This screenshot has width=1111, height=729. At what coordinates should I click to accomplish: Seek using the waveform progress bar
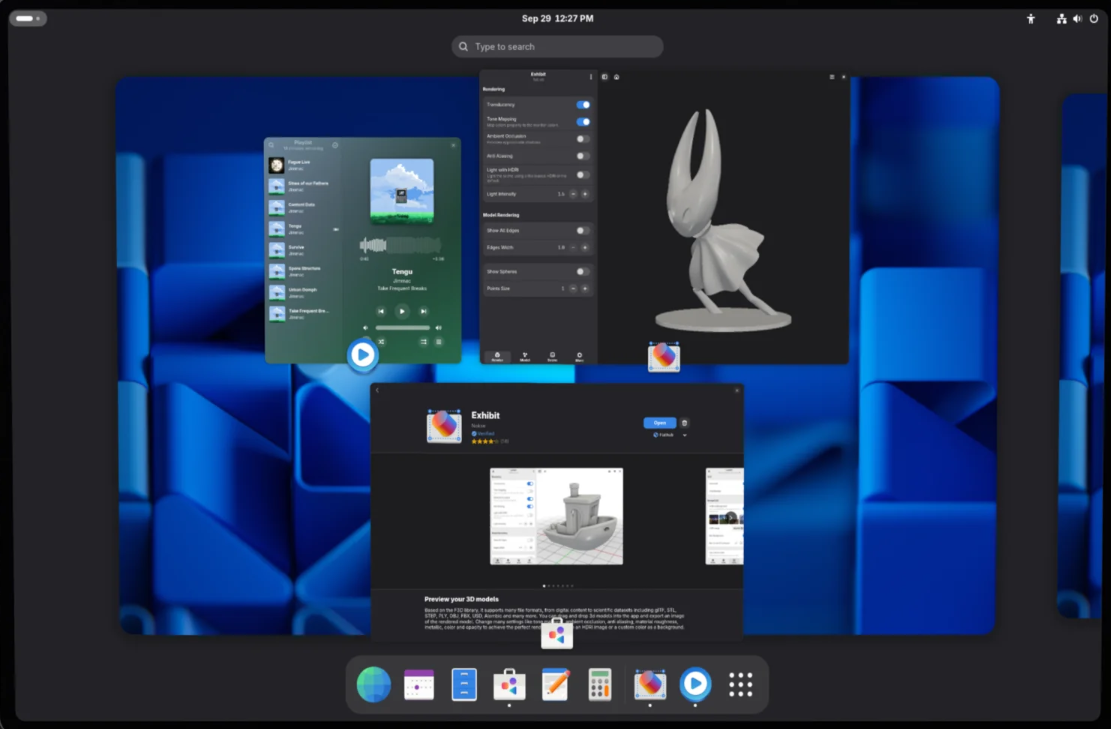tap(400, 245)
